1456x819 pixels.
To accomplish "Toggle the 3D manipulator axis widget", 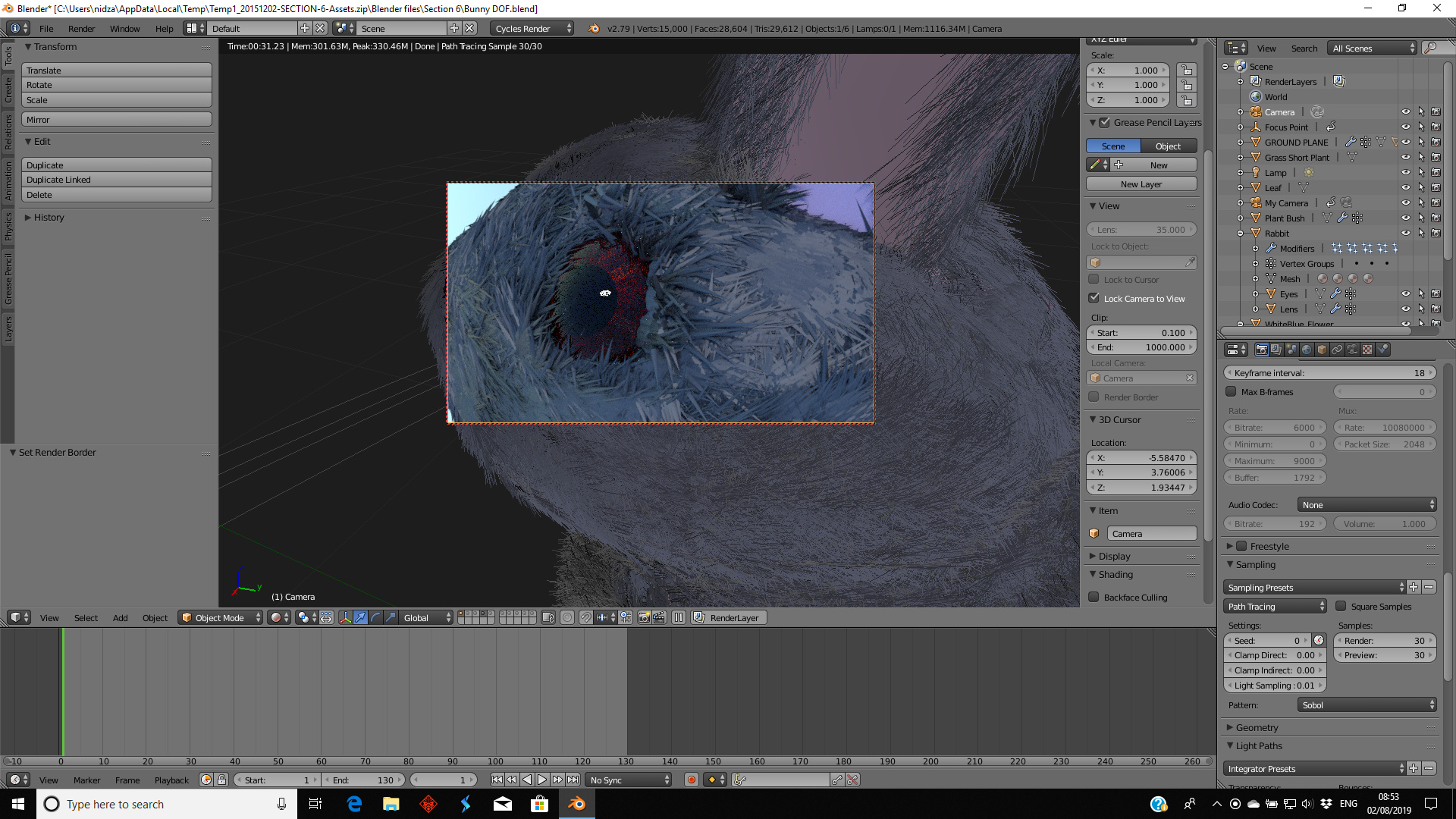I will [x=345, y=617].
